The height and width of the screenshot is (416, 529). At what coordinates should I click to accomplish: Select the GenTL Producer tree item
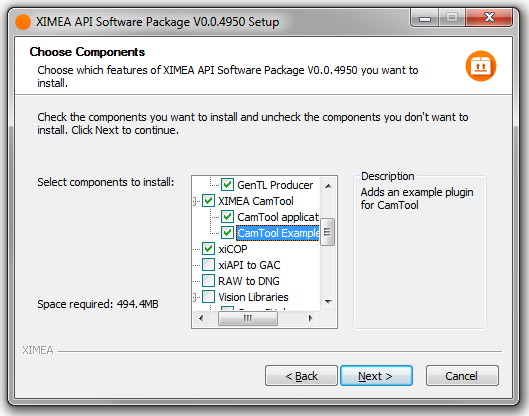point(275,185)
